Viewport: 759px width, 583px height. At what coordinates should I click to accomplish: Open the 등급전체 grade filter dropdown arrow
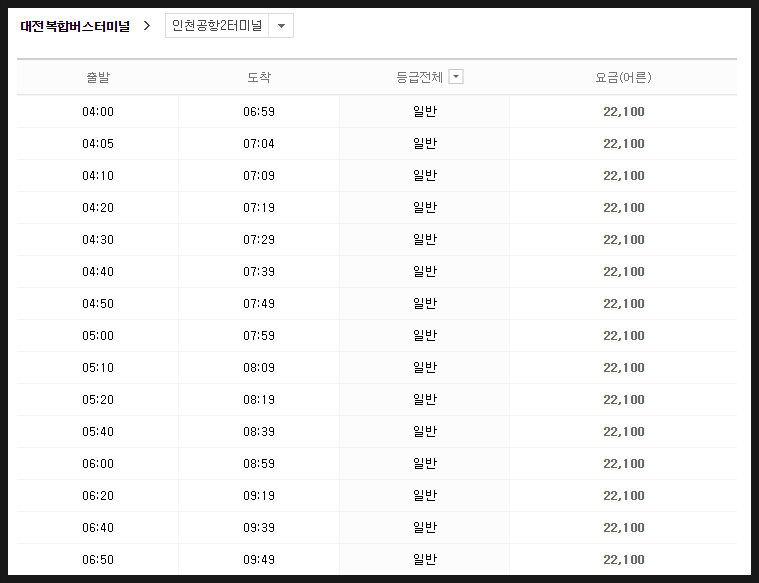(456, 77)
